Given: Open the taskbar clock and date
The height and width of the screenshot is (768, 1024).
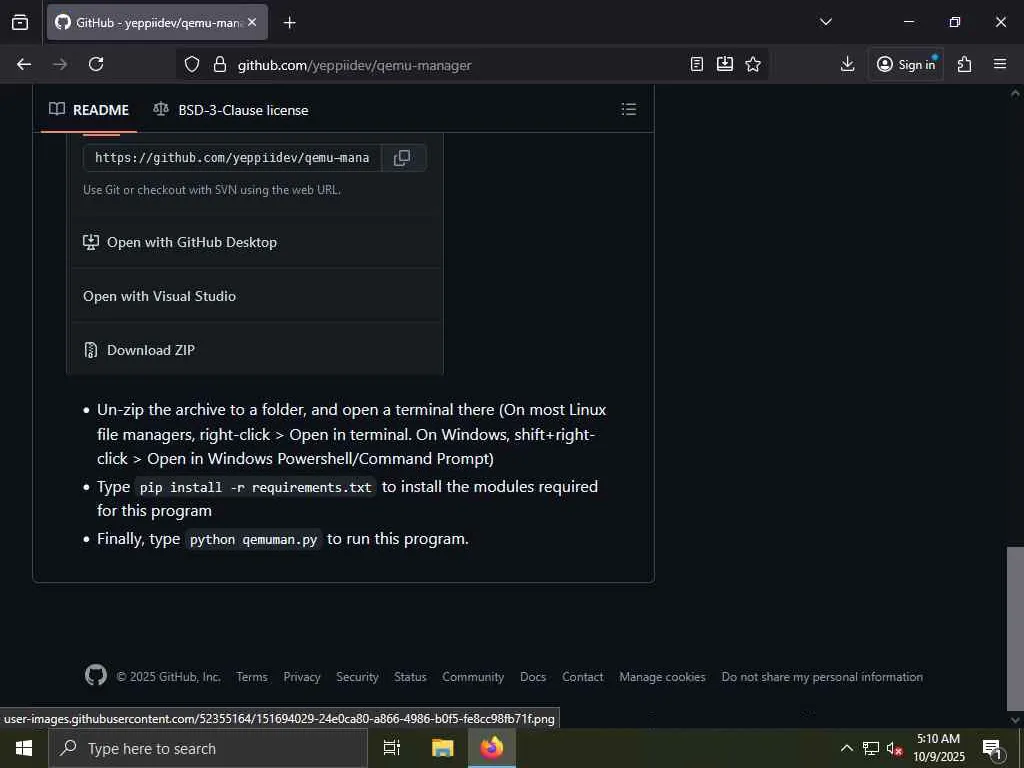Looking at the screenshot, I should click(938, 748).
